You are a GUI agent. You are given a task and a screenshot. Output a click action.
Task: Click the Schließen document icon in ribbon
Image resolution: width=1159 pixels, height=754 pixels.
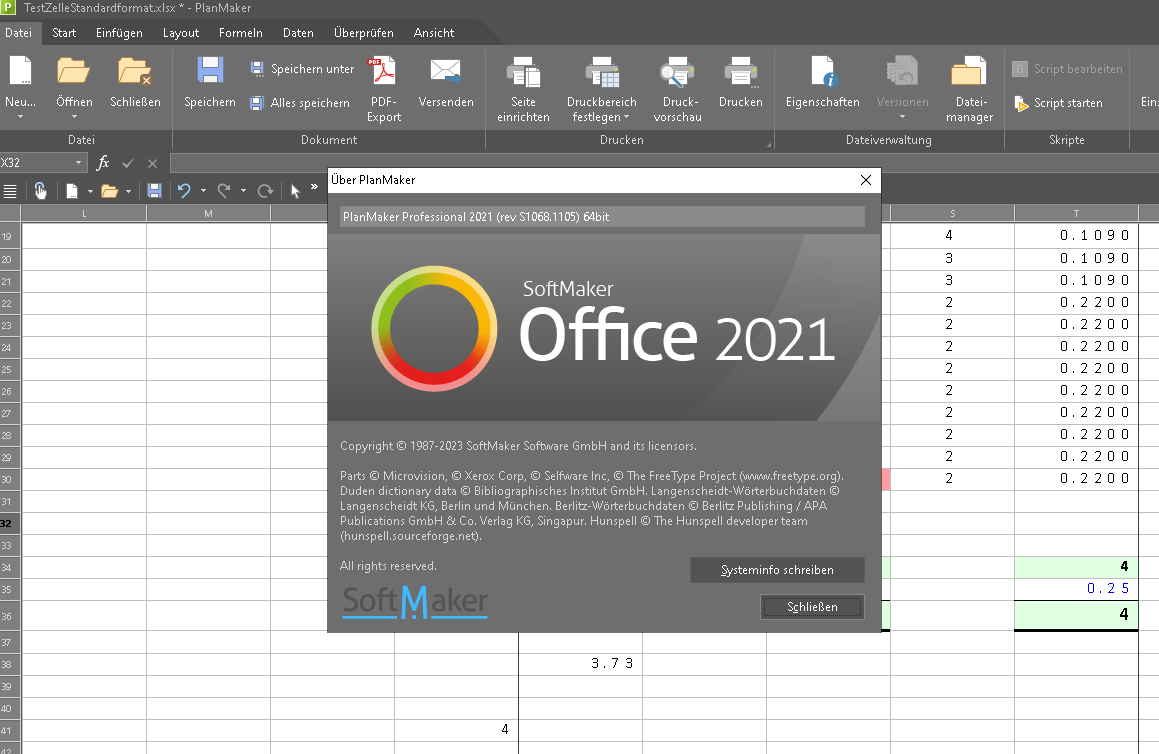(x=135, y=72)
